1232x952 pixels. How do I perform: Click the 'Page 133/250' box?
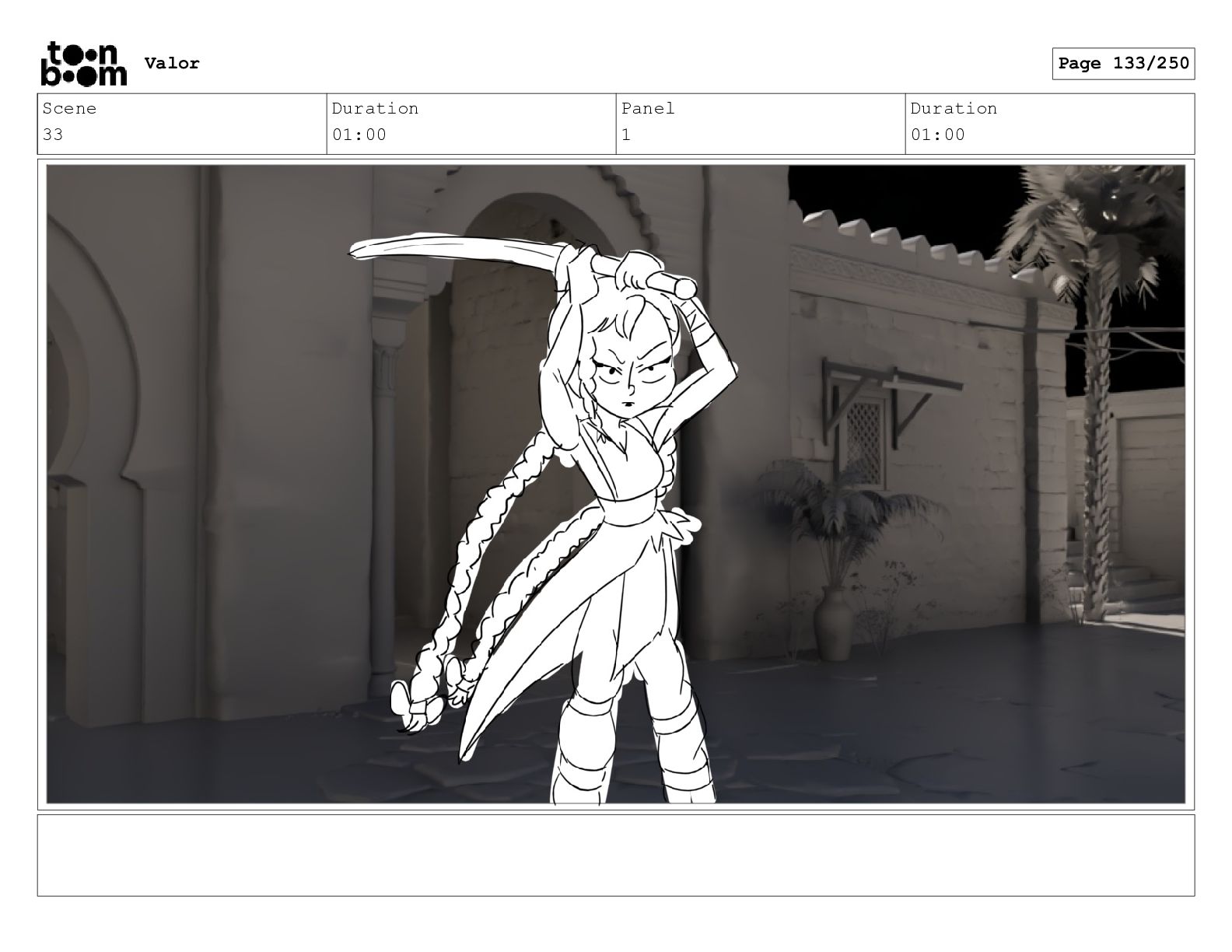pos(1123,64)
